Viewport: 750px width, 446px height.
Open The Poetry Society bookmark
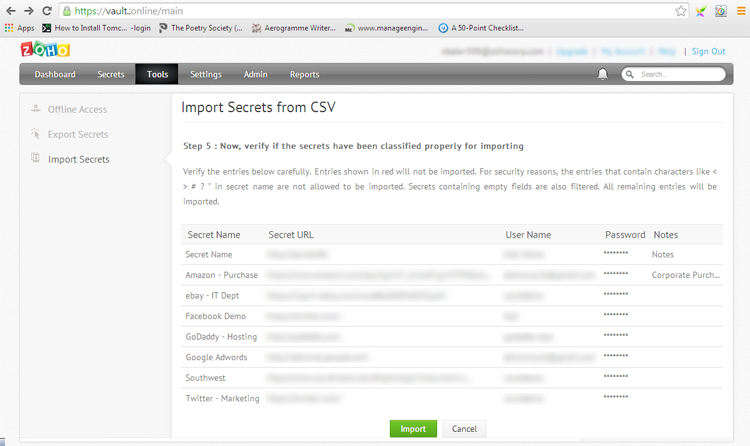201,28
